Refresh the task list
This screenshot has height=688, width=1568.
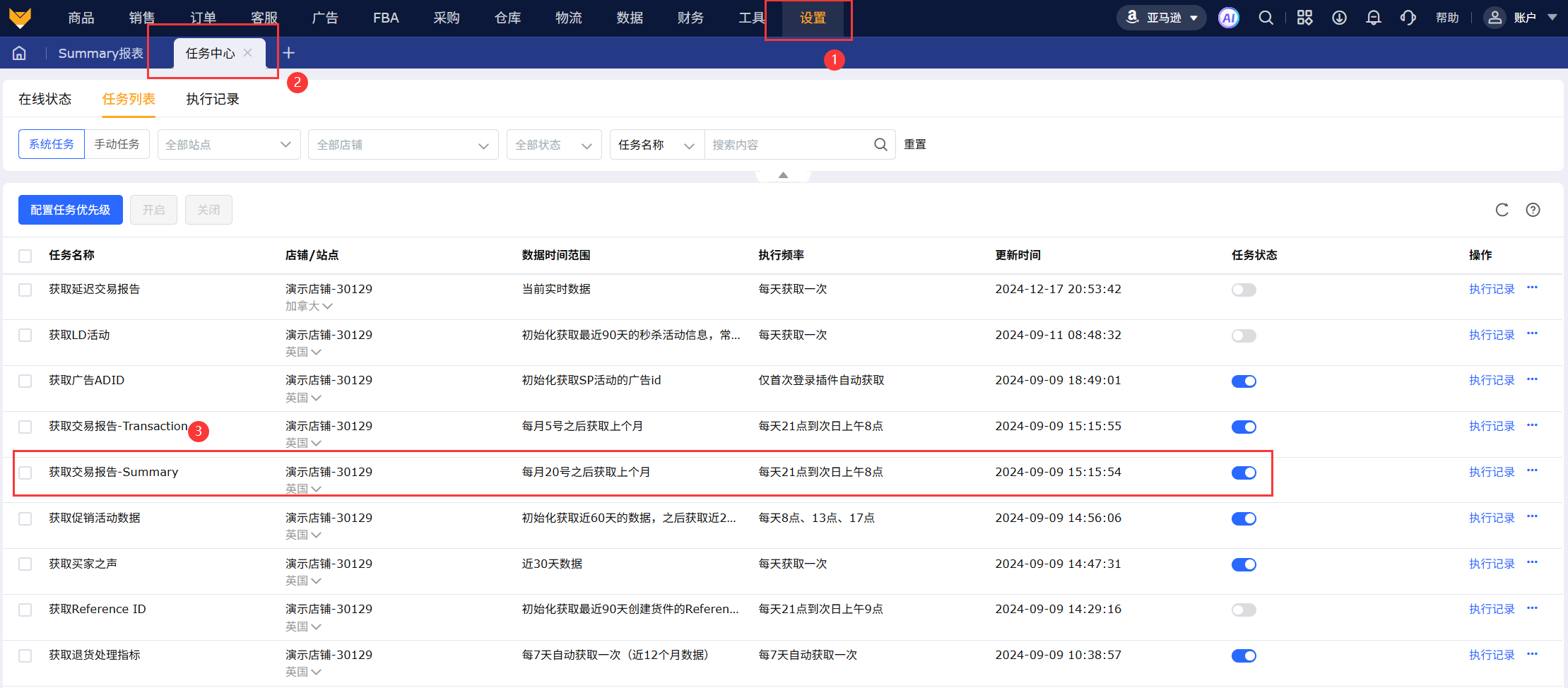[x=1502, y=210]
